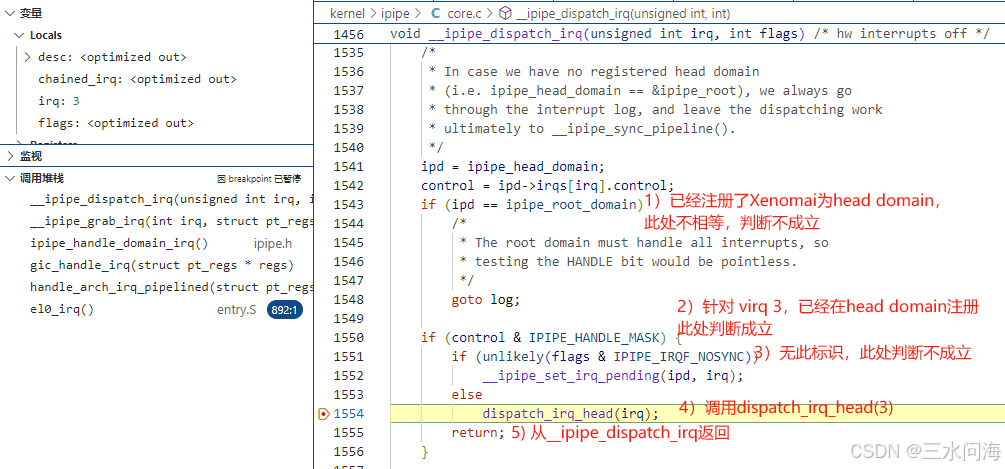The image size is (1005, 469).
Task: Select the gic_handle_irq stack frame
Action: click(x=156, y=265)
